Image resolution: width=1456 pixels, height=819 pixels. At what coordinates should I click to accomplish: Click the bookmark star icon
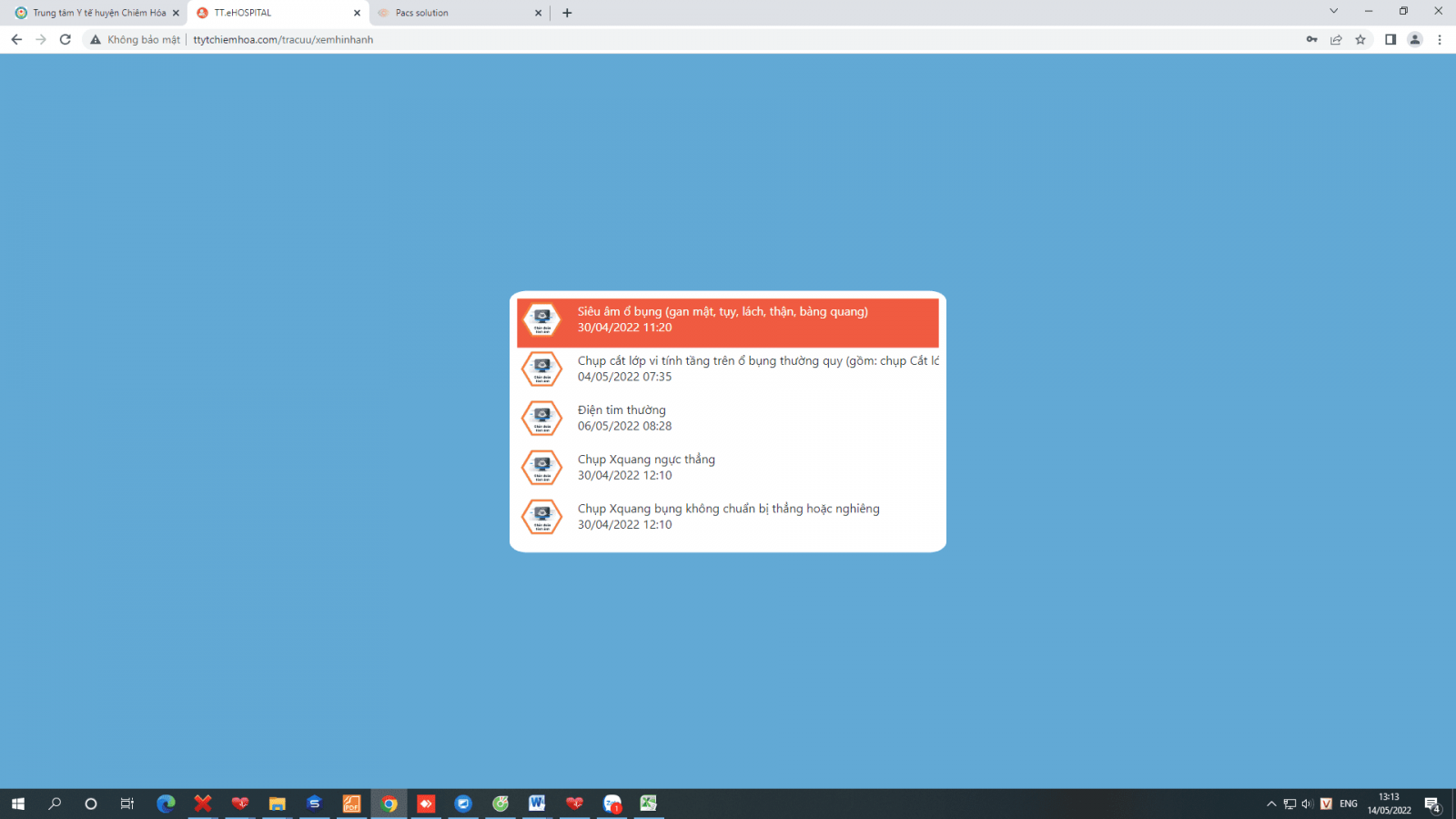1360,40
